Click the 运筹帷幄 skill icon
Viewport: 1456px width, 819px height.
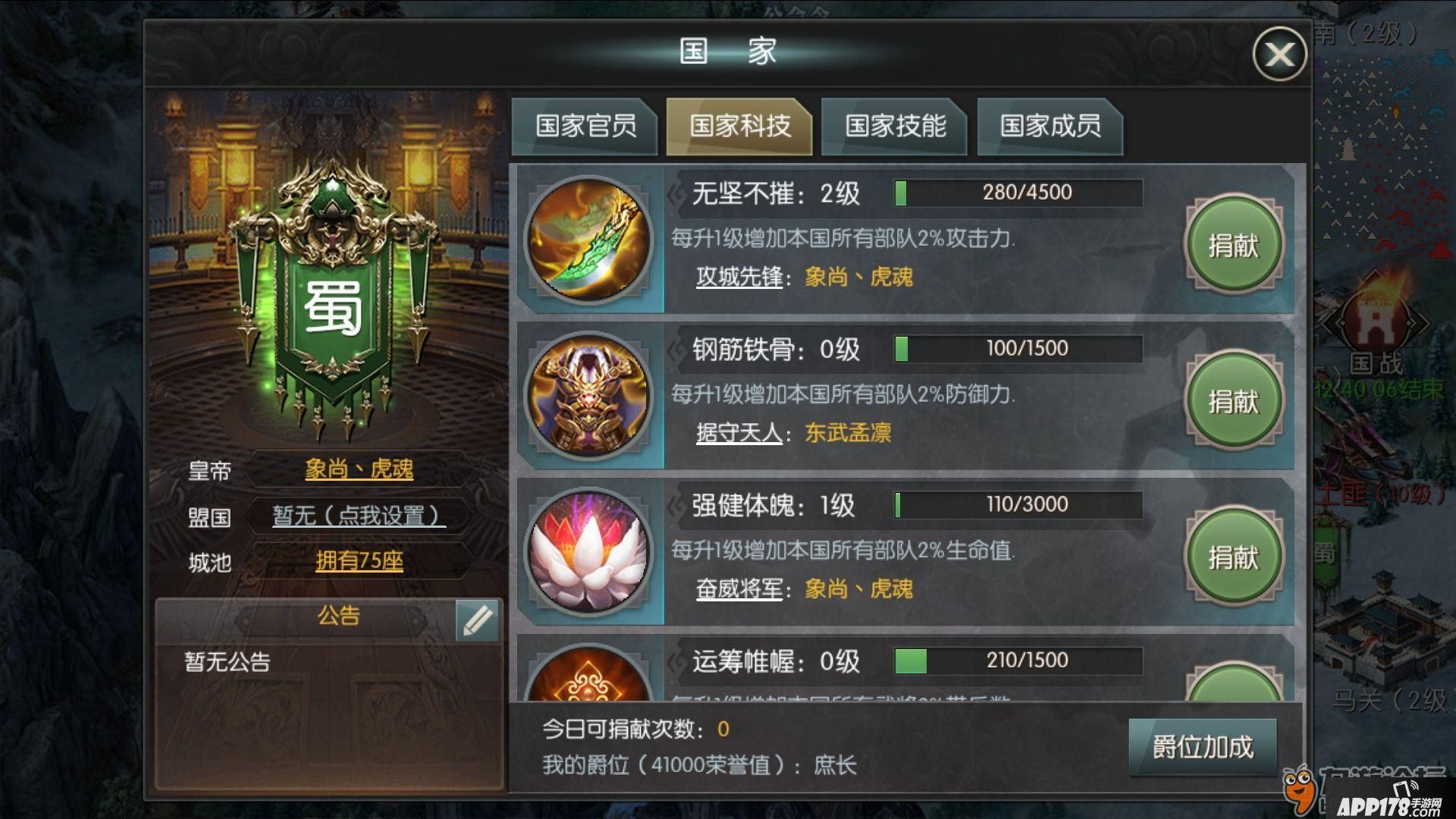tap(589, 675)
